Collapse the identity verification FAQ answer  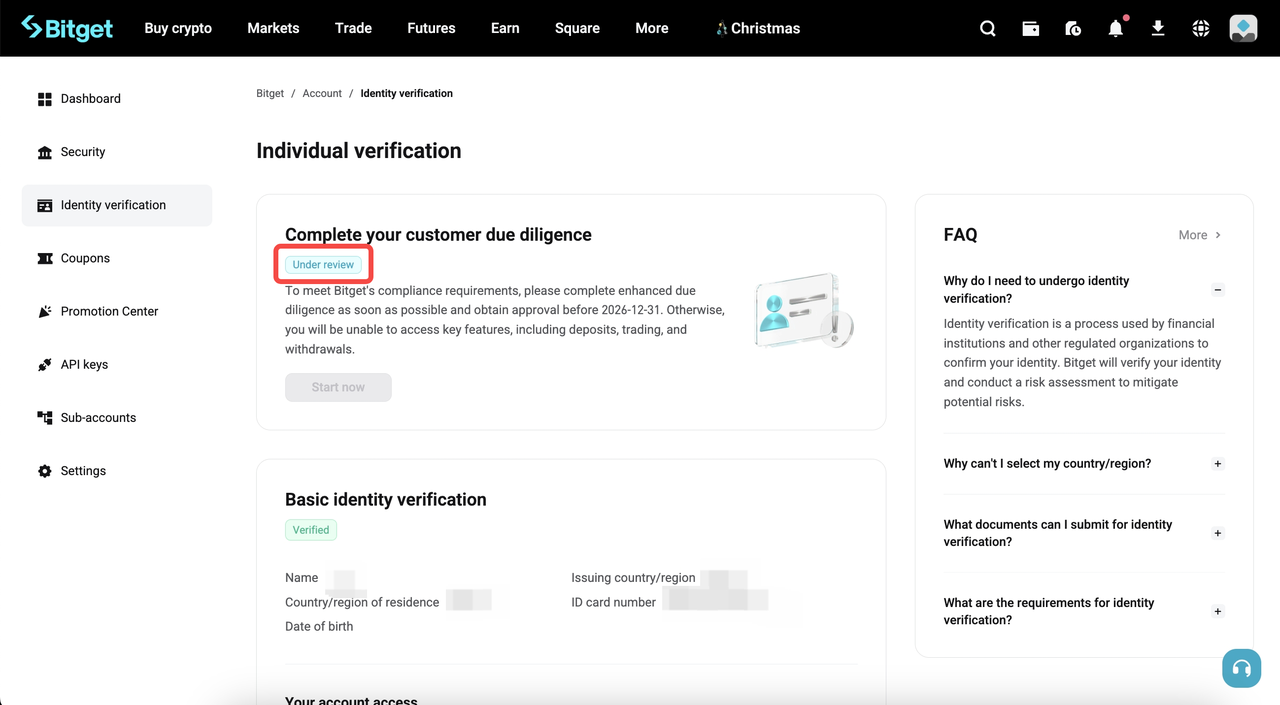click(1217, 289)
